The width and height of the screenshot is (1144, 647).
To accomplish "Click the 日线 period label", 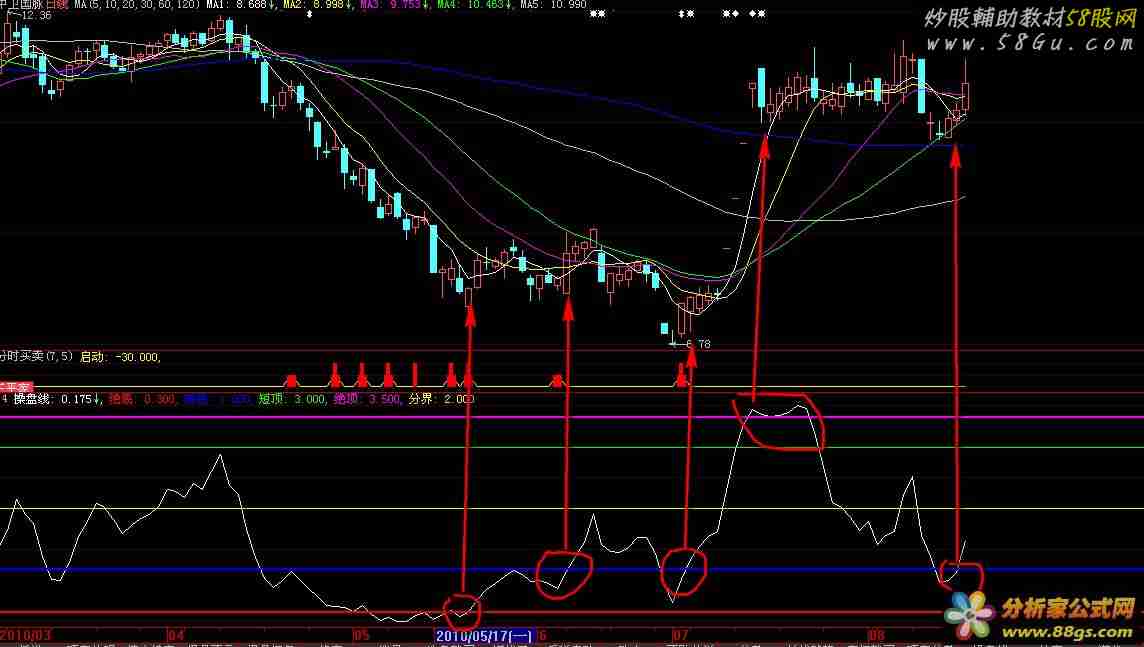I will pos(57,5).
